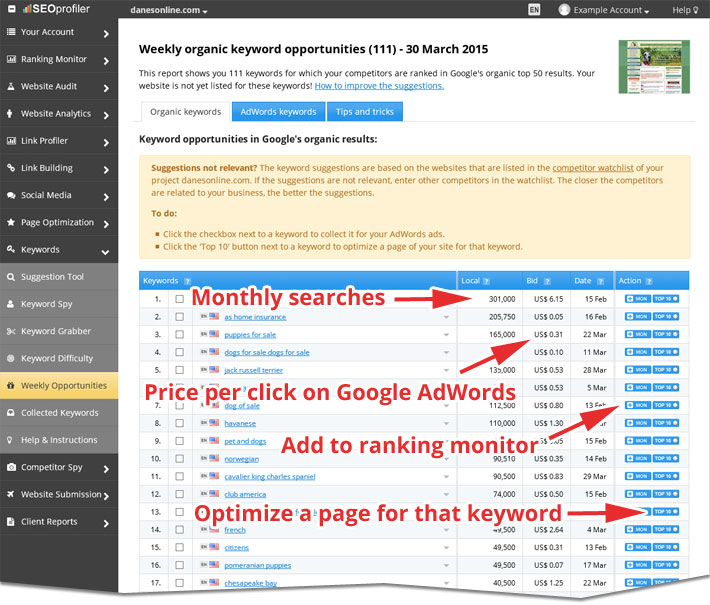Screen dimensions: 710x605
Task: Expand the Link Profiler section
Action: [x=106, y=143]
